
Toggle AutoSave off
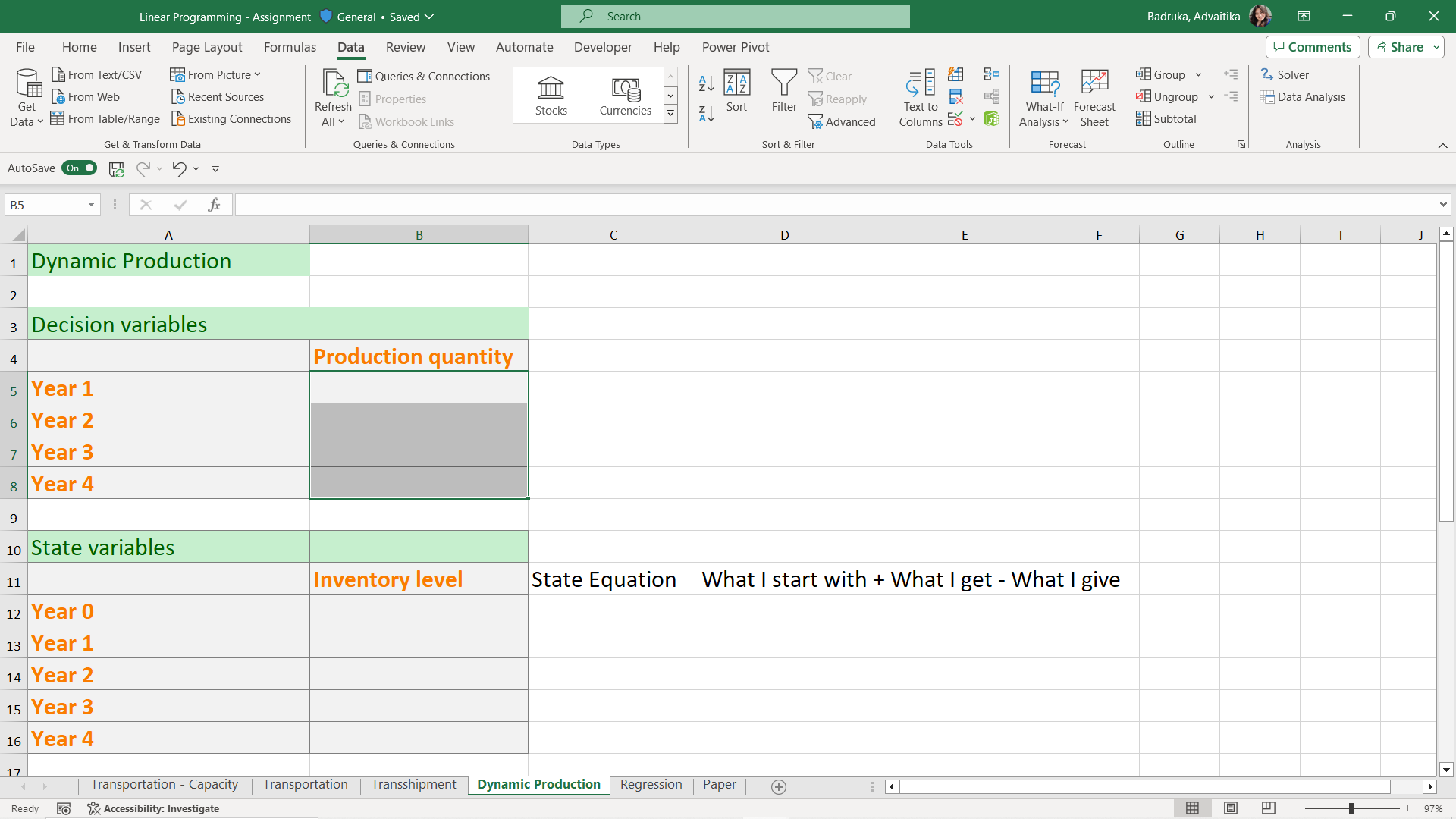pos(79,168)
